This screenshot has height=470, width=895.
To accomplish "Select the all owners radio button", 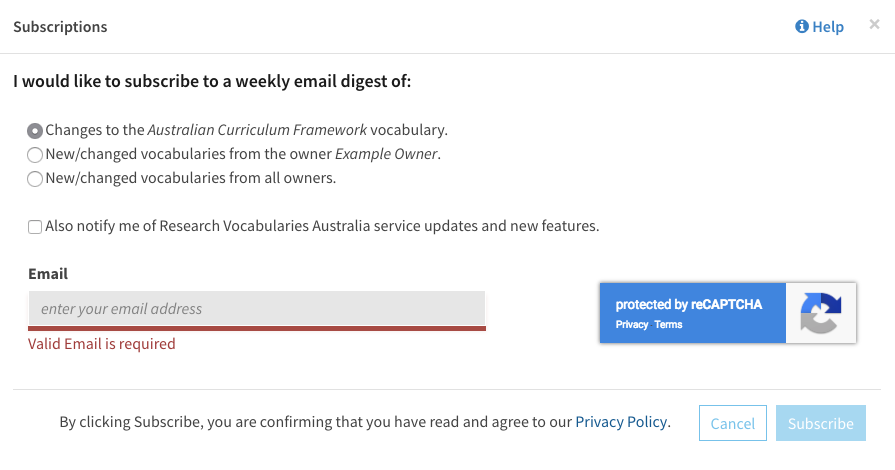I will tap(35, 179).
